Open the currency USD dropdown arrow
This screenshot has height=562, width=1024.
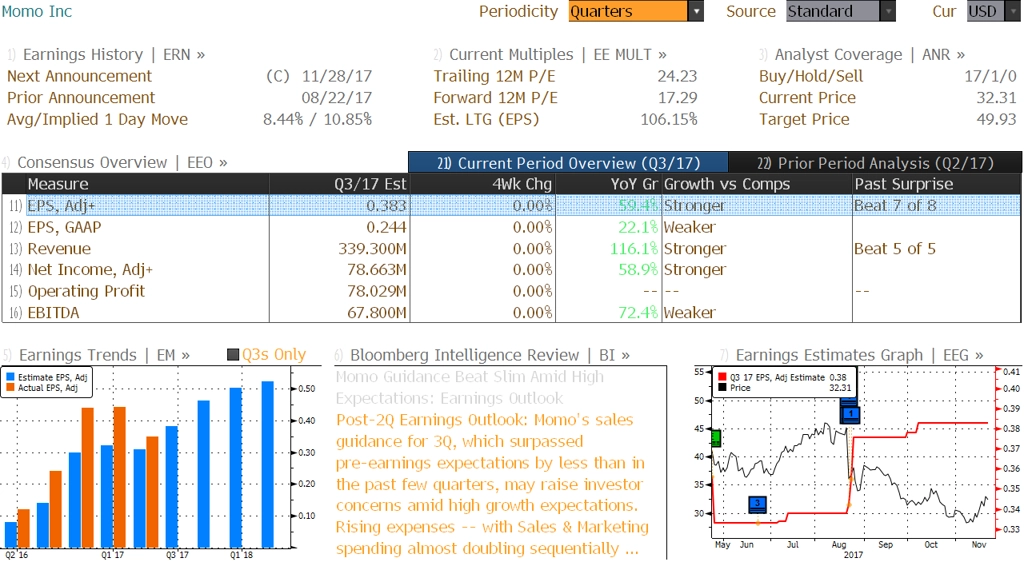(1014, 11)
